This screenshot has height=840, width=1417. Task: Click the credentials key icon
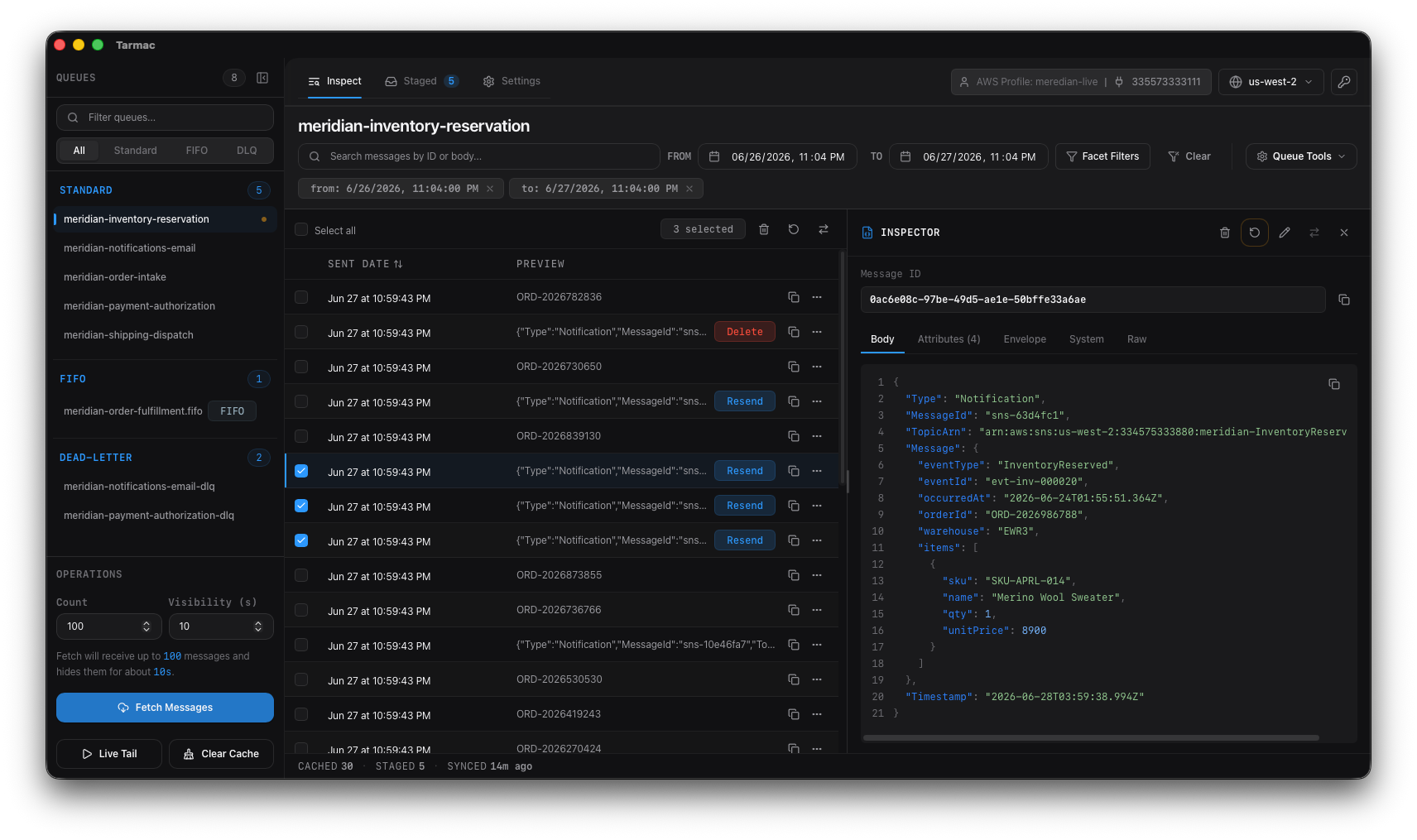pyautogui.click(x=1344, y=82)
